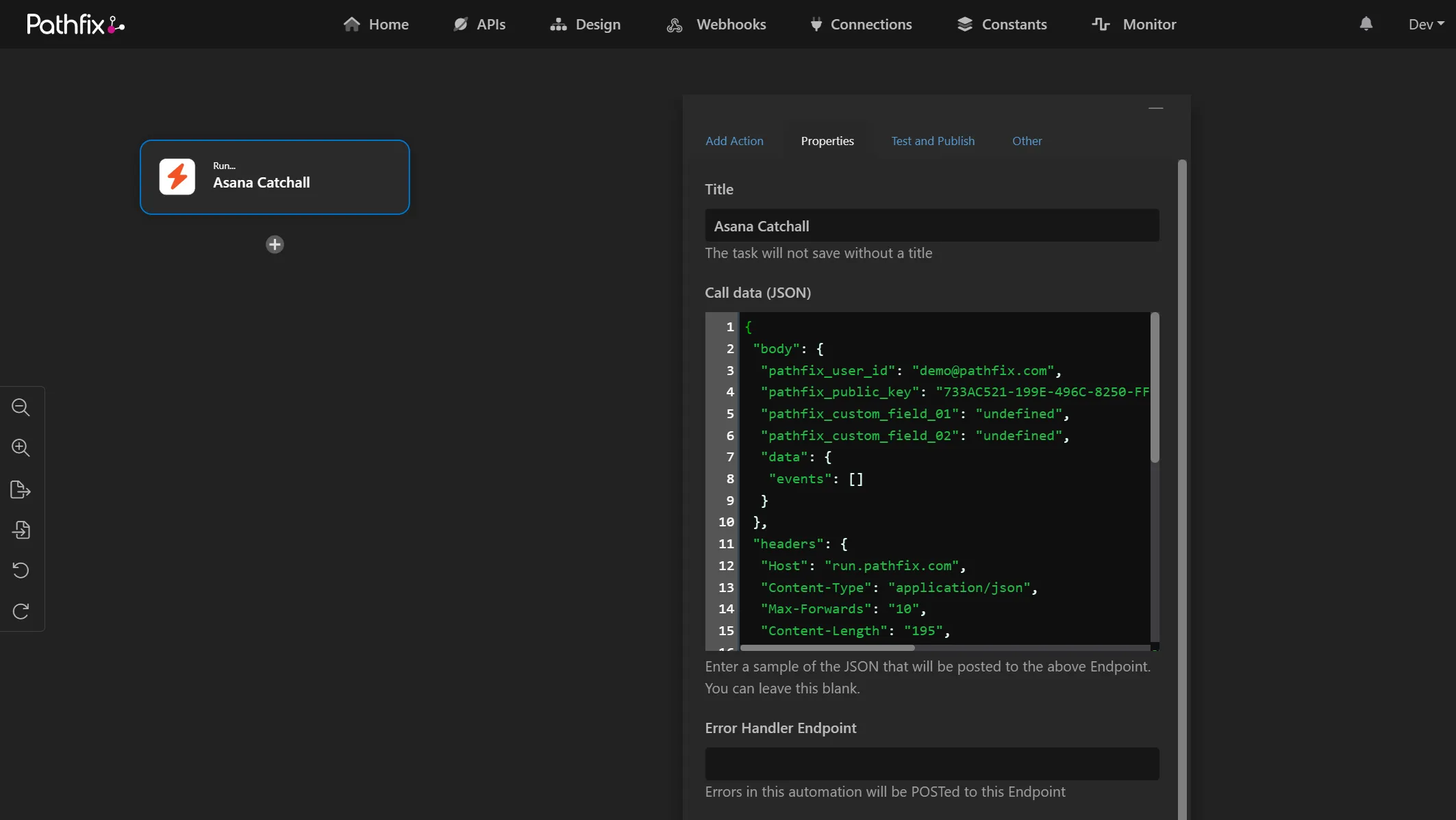
Task: Click the "Content-Length" line in editor
Action: 855,631
